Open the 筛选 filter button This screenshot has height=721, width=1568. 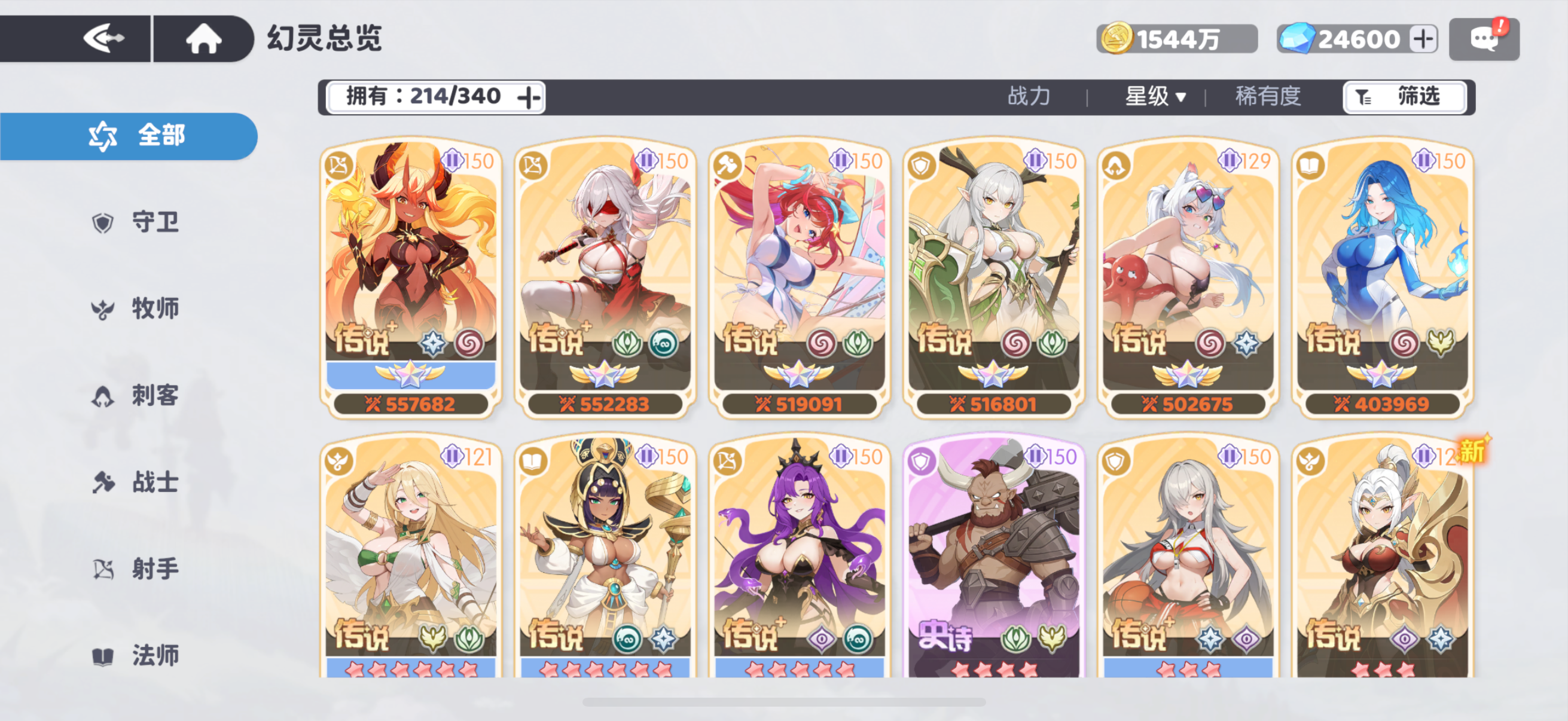coord(1404,97)
